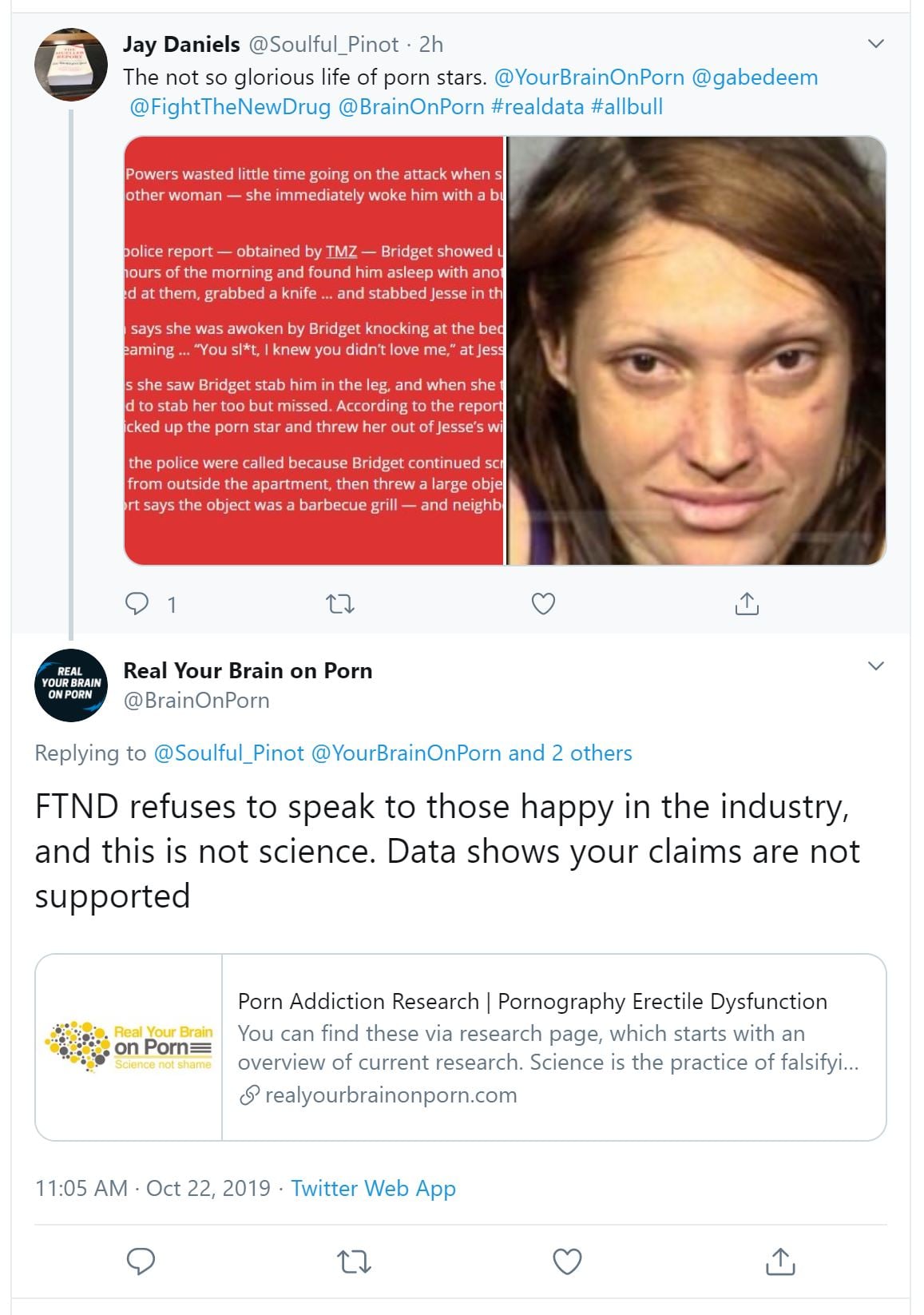924x1315 pixels.
Task: Like the Real Your Brain on Porn reply
Action: pos(567,1261)
